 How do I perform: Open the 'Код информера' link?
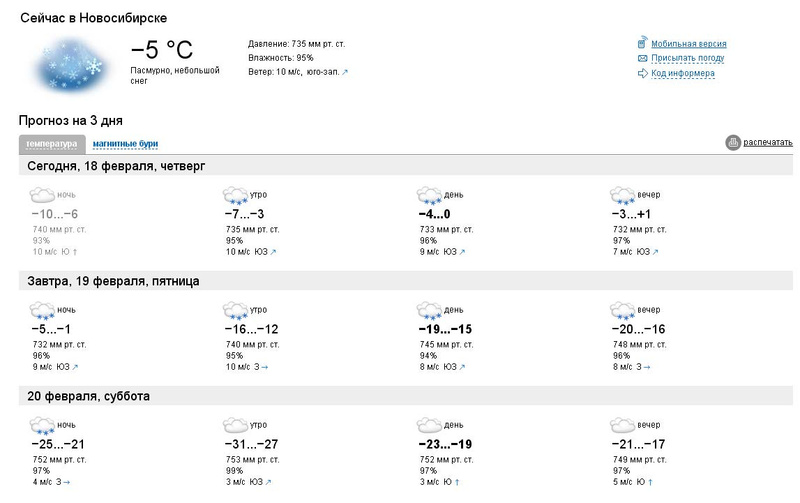(x=682, y=73)
